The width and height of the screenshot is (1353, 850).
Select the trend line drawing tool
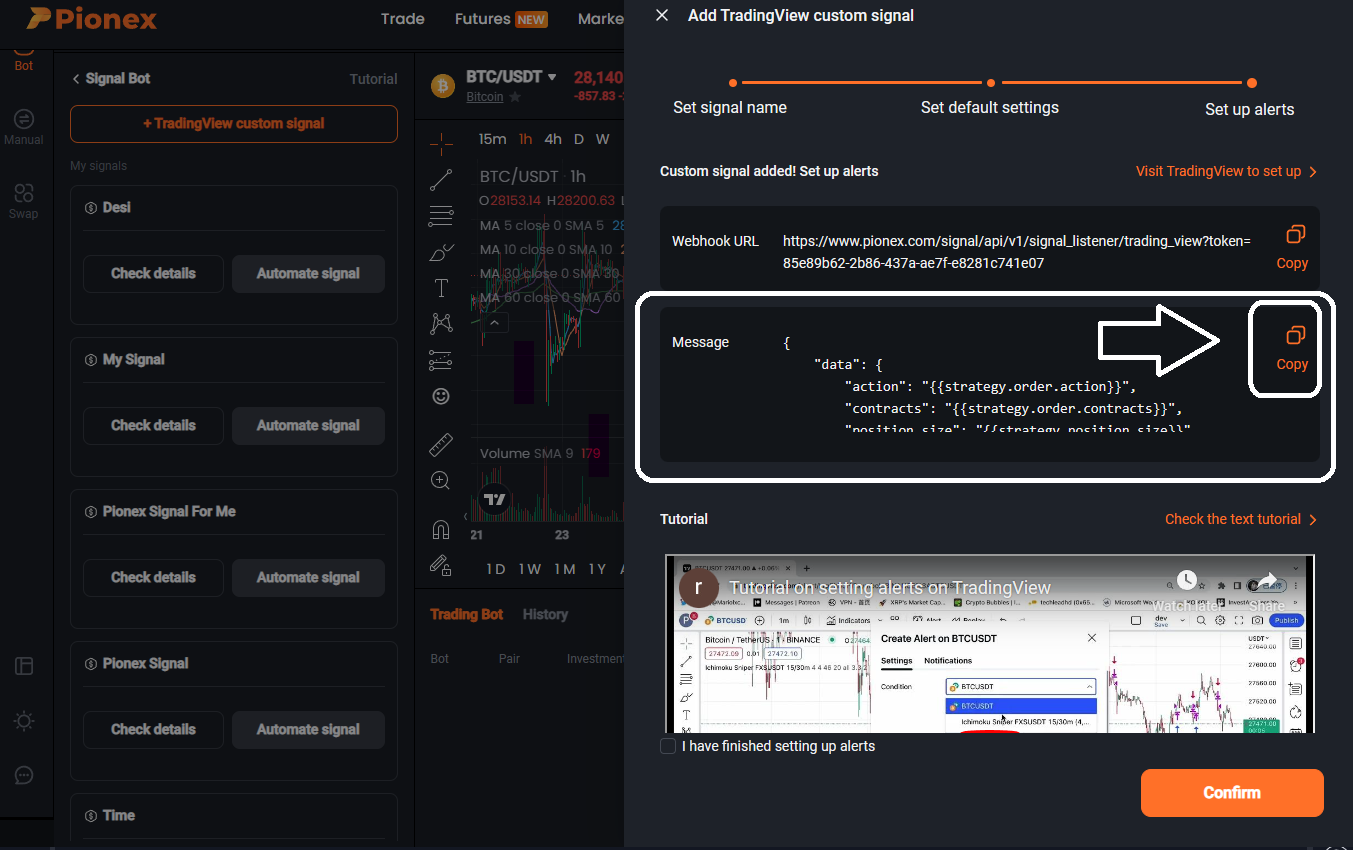point(440,180)
